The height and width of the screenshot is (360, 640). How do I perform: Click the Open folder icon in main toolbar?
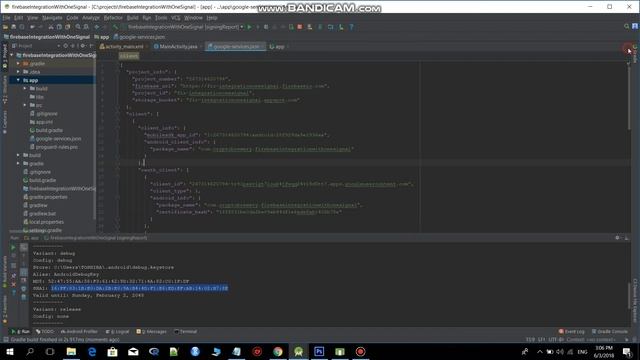pyautogui.click(x=5, y=27)
